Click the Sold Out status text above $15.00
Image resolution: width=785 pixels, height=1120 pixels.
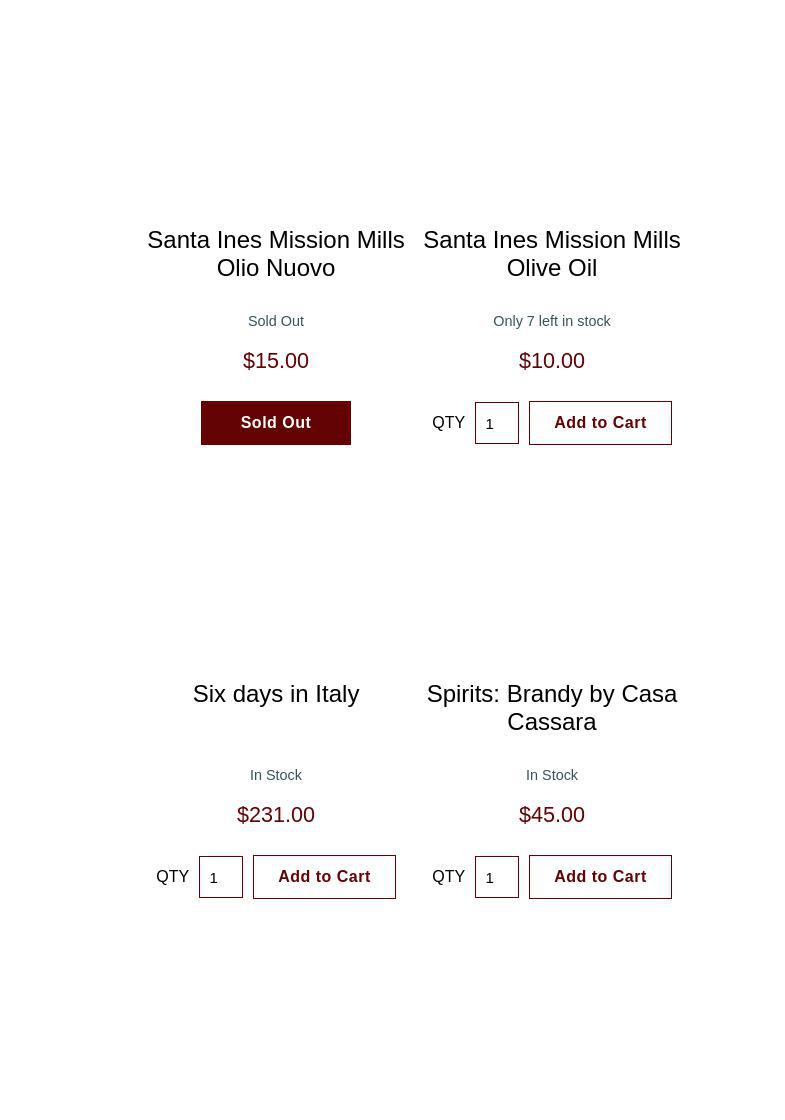(x=276, y=321)
